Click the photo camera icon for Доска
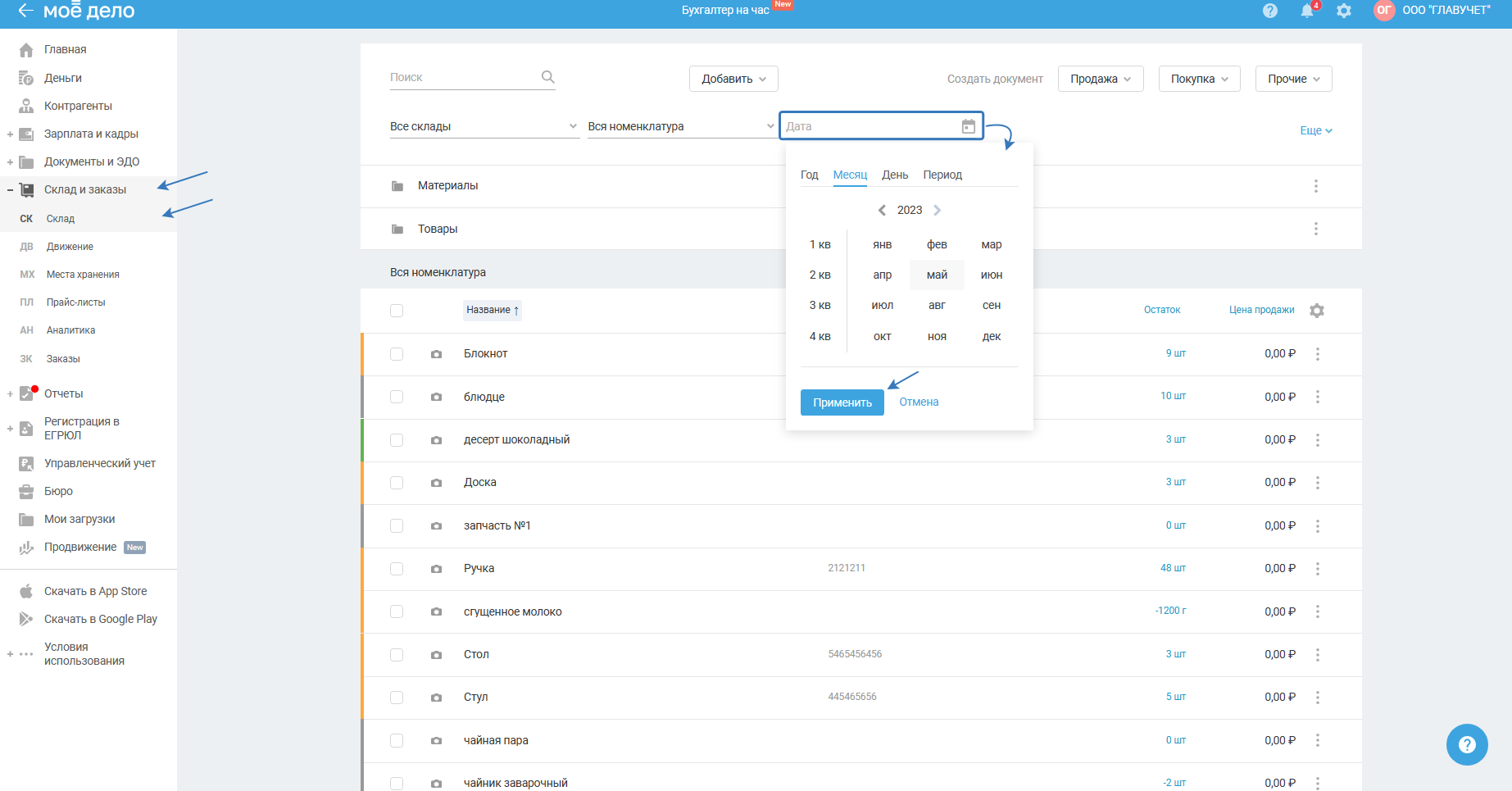The image size is (1512, 791). coord(437,483)
